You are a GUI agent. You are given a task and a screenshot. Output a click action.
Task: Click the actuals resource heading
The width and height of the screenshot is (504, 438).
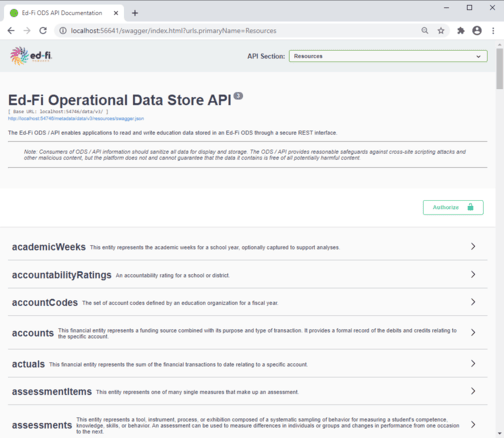[x=28, y=364]
